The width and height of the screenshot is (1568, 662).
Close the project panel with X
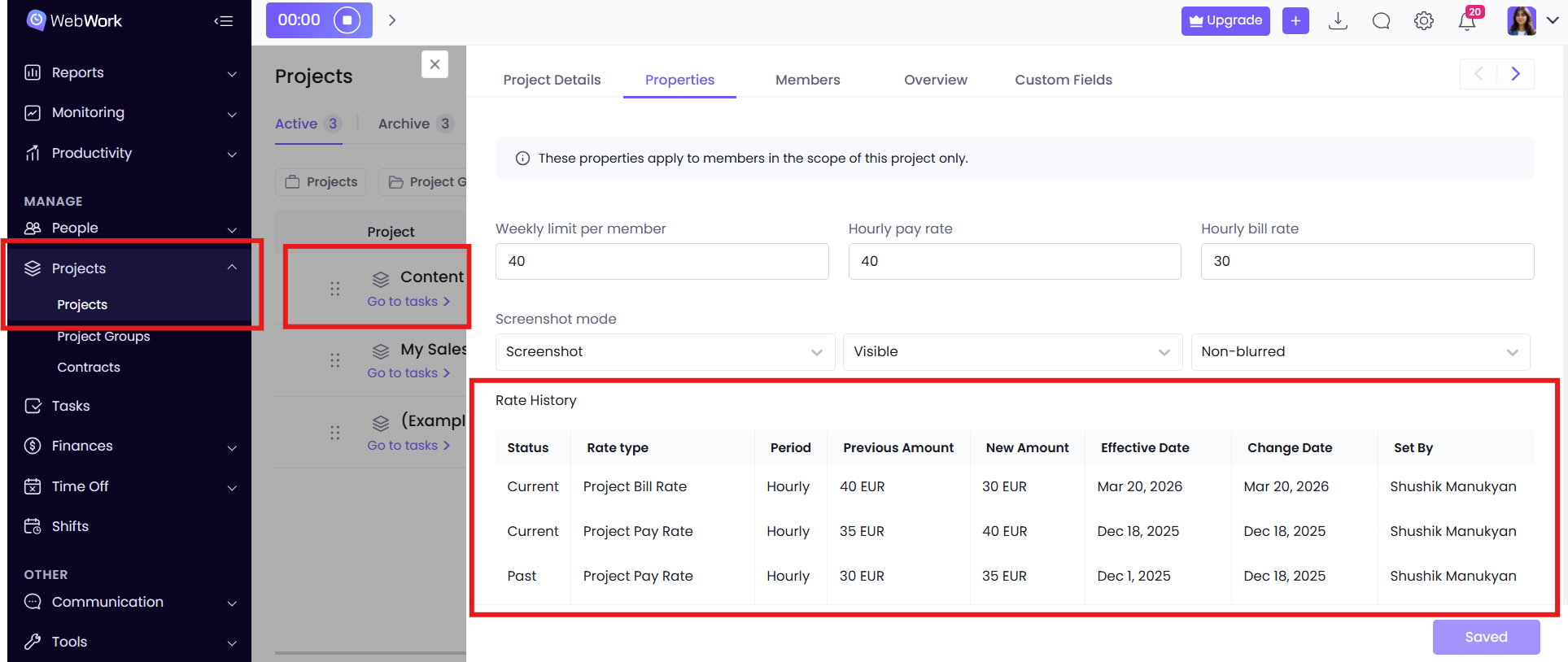click(x=435, y=64)
